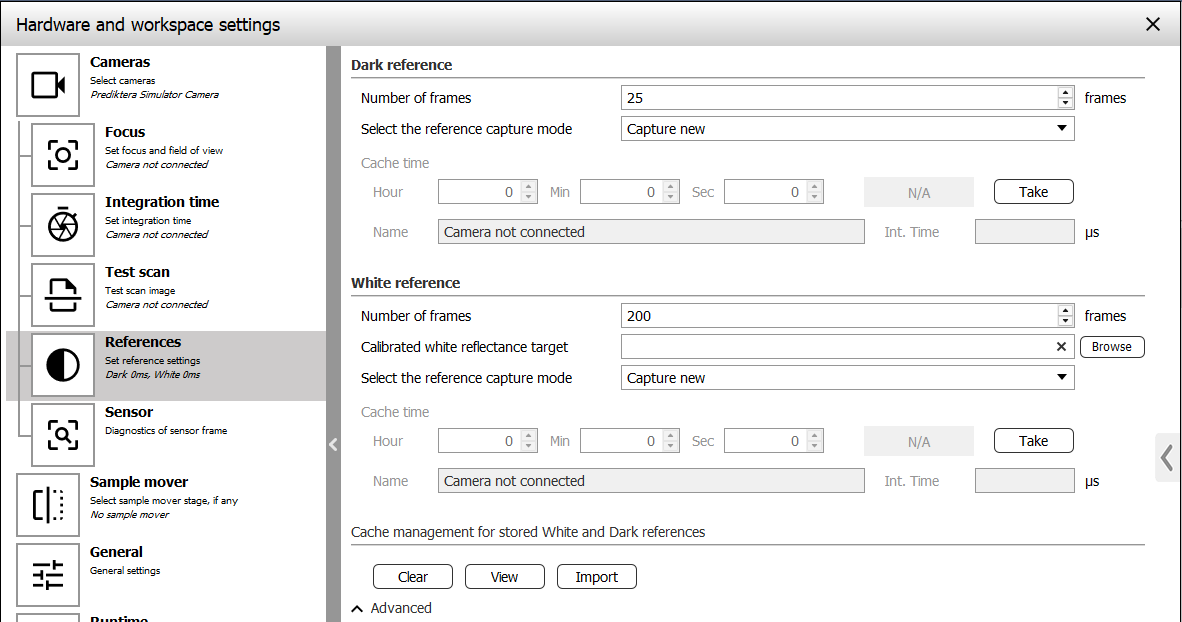Click the Import cache button
1182x622 pixels.
596,577
